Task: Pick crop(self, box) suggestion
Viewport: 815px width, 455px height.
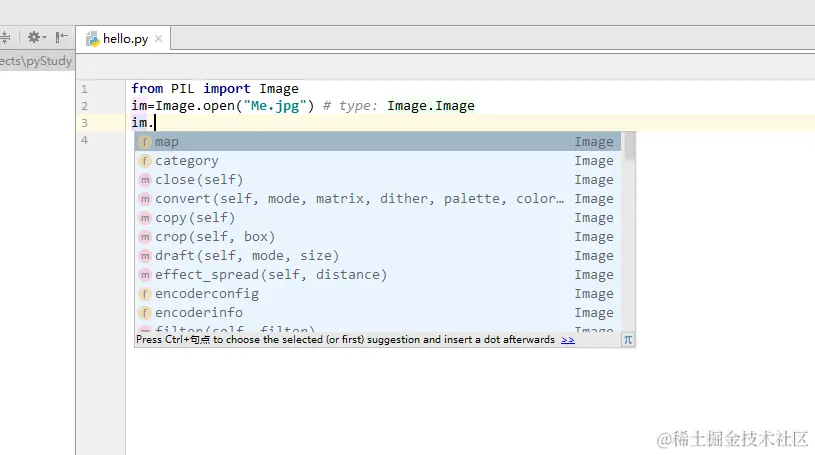Action: (x=378, y=237)
